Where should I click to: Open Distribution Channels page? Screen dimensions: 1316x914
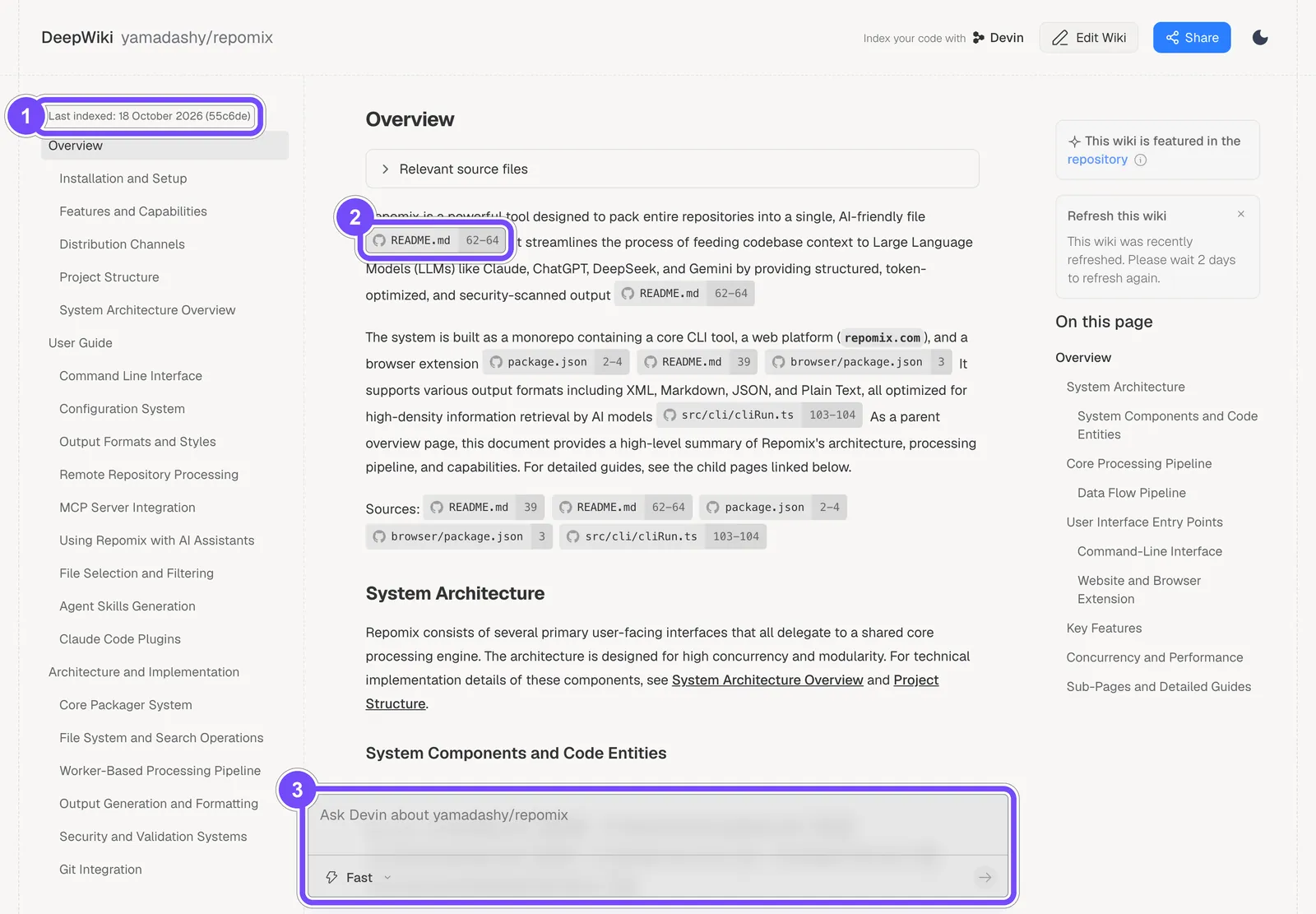tap(122, 244)
